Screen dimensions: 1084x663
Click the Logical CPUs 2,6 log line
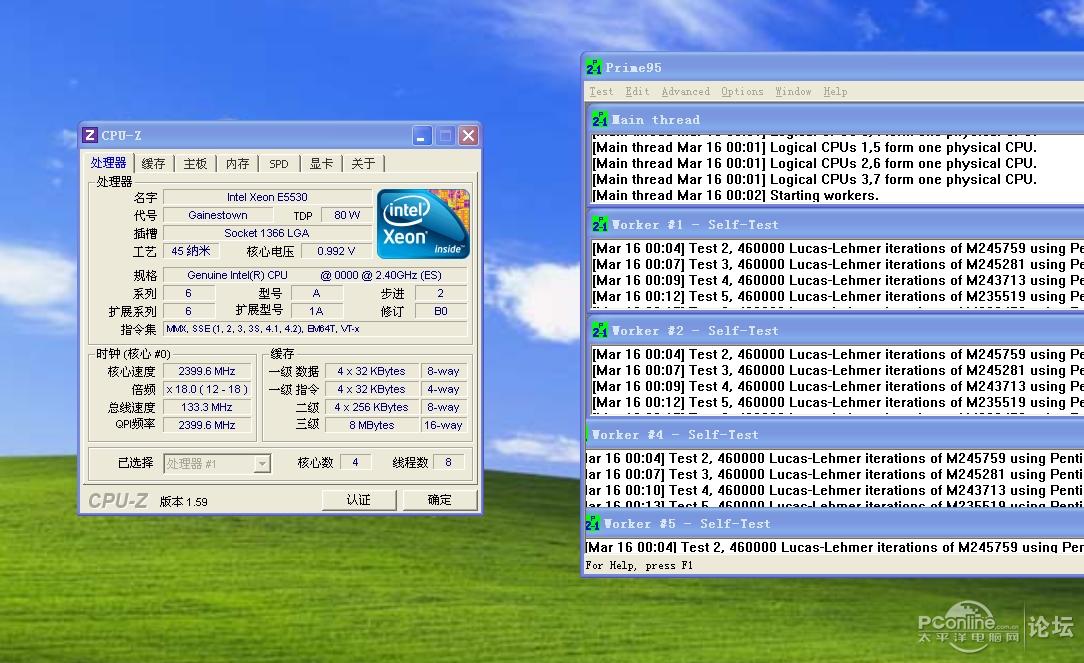(x=814, y=164)
